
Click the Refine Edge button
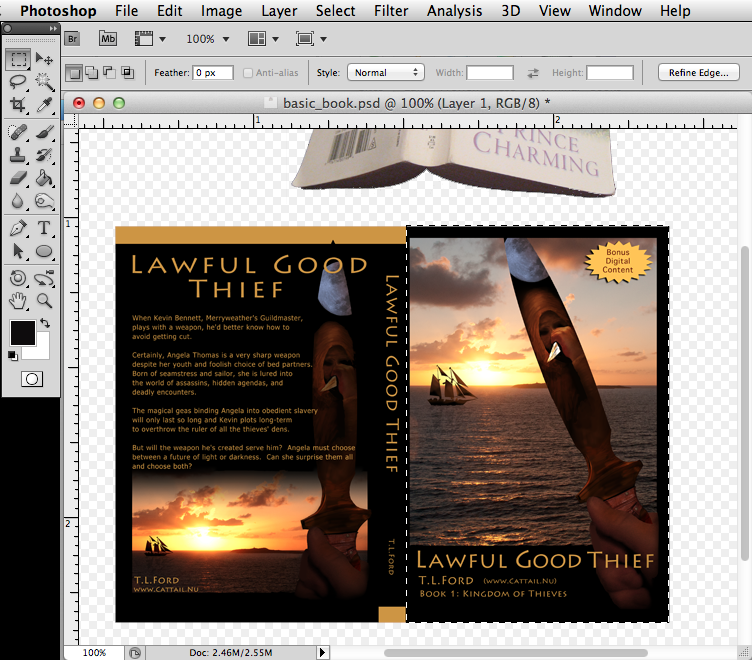[x=698, y=73]
